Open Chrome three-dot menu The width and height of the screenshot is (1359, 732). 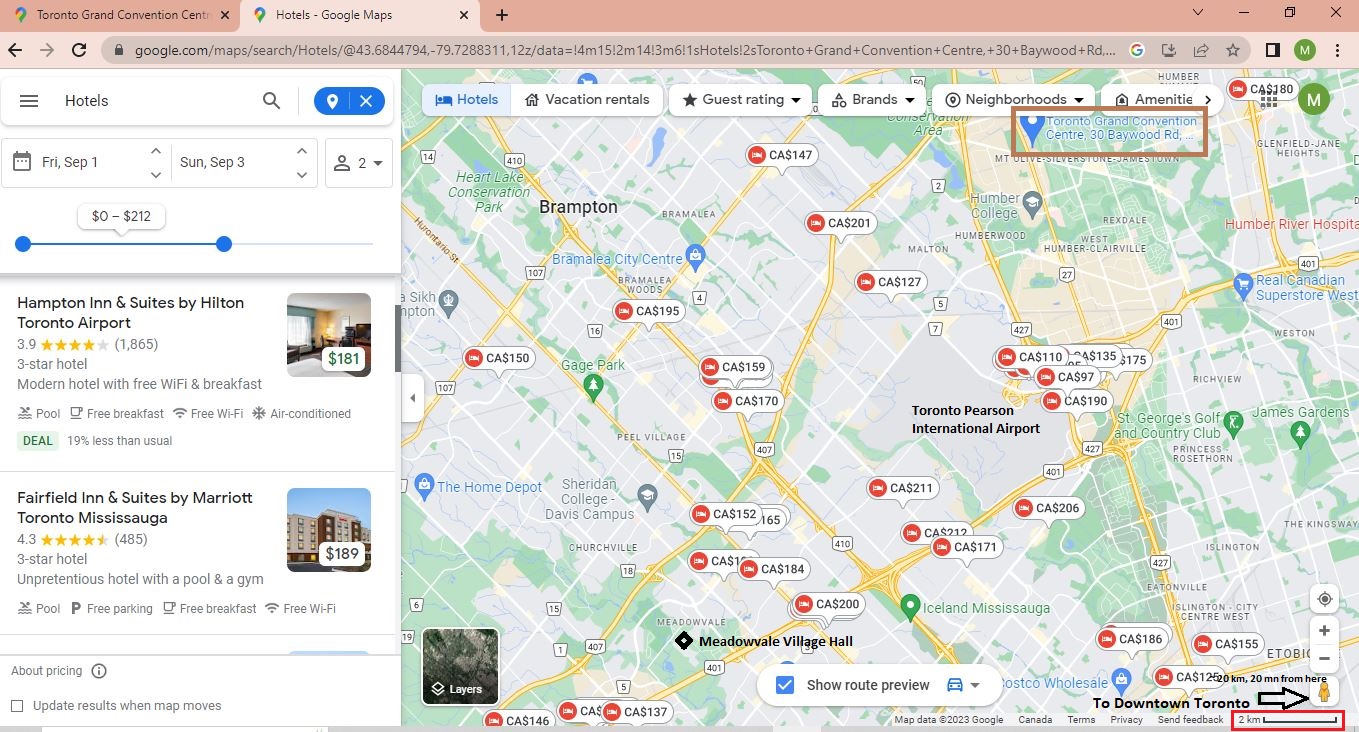[1338, 50]
